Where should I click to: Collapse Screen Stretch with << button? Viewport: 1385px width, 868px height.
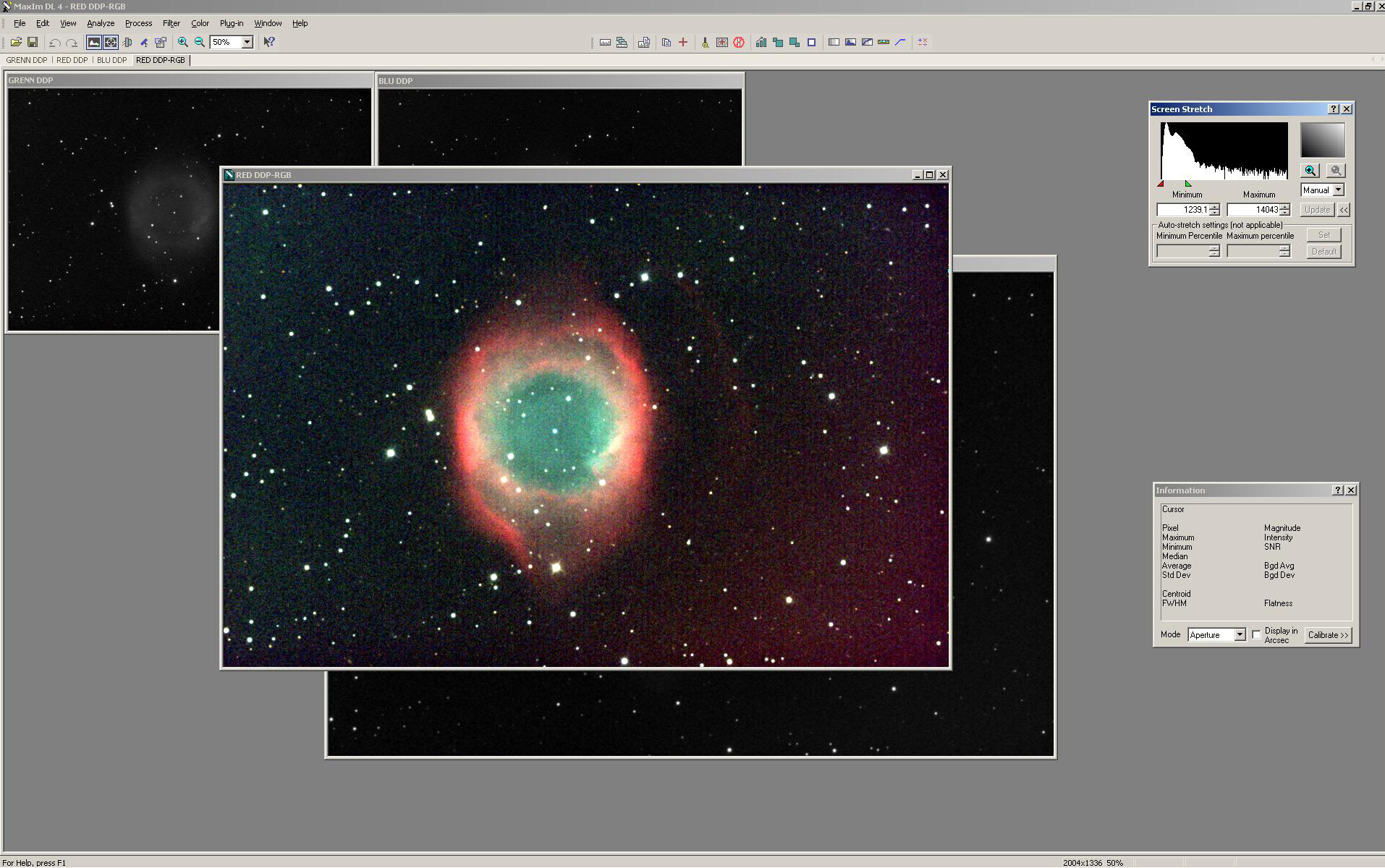coord(1344,210)
